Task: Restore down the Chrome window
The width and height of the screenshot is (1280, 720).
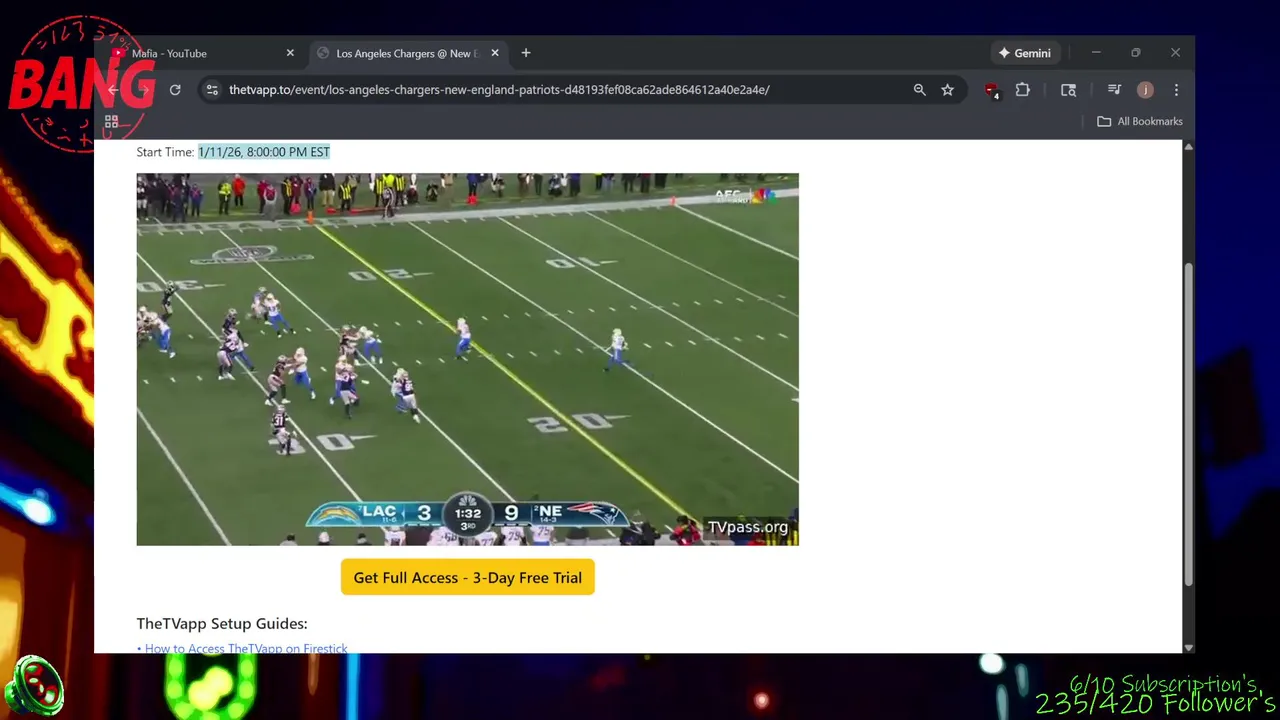Action: coord(1136,53)
